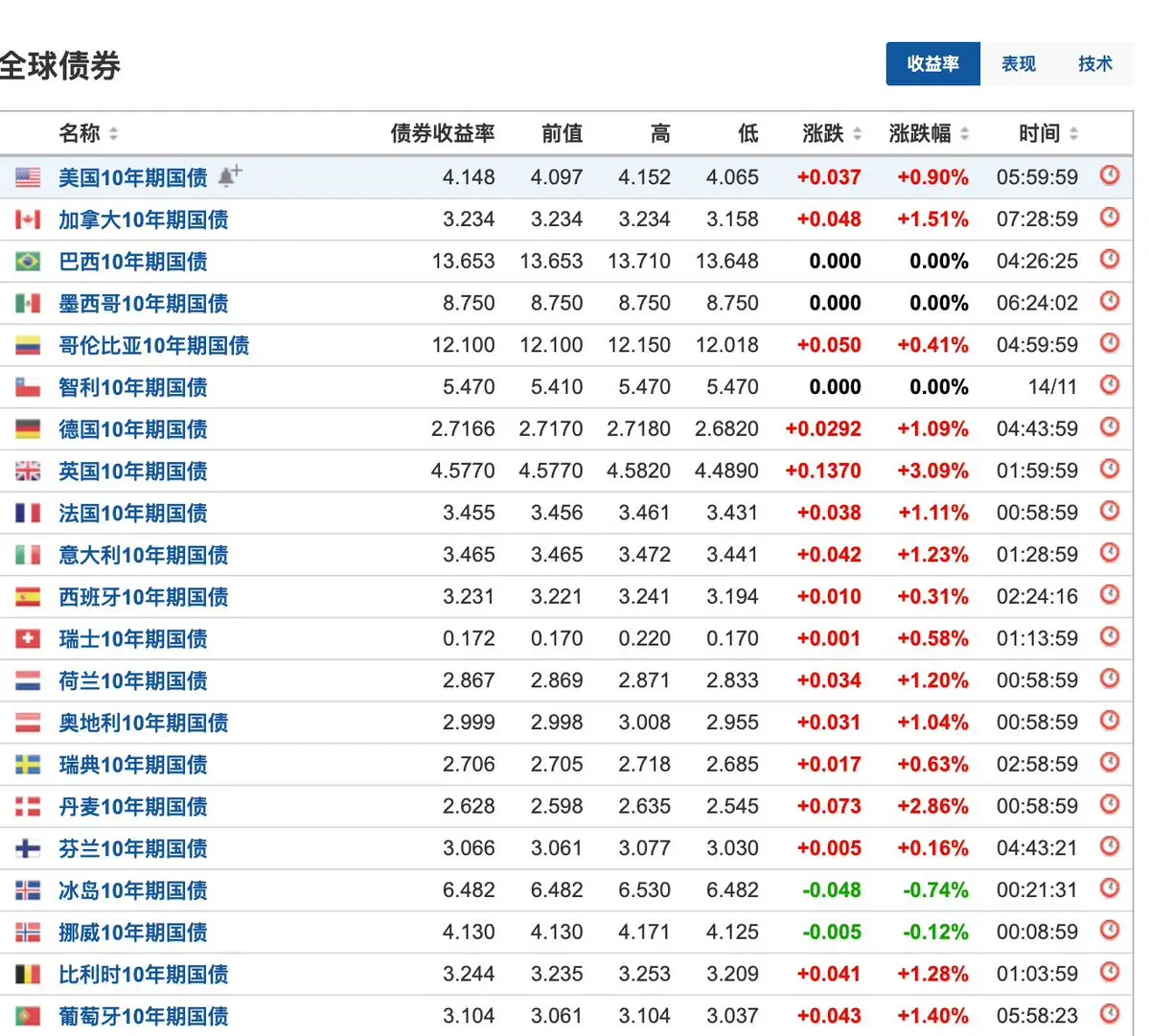Sort by 涨跌 column arrows
Viewport: 1149px width, 1036px height.
857,133
